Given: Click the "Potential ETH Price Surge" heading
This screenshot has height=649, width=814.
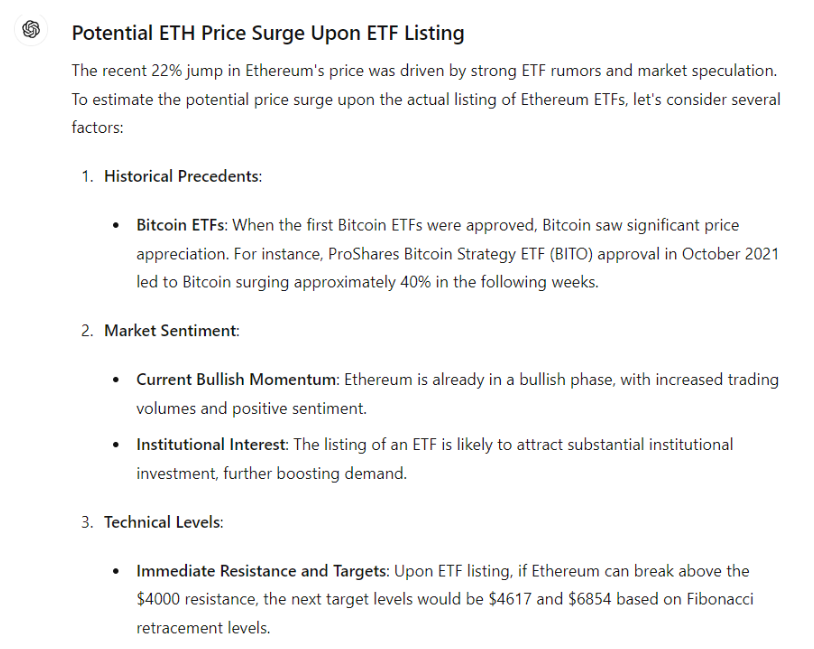Looking at the screenshot, I should pos(267,32).
